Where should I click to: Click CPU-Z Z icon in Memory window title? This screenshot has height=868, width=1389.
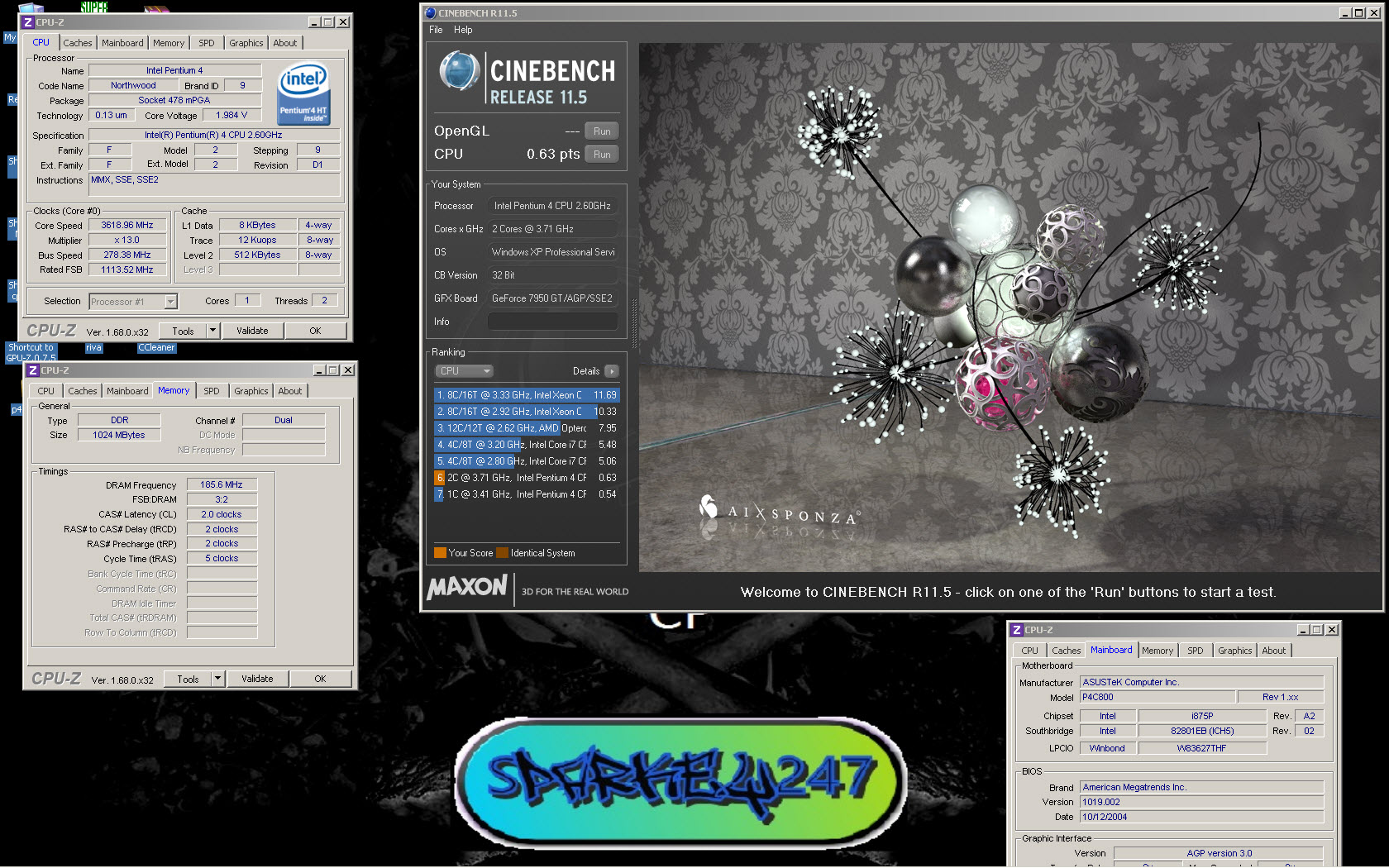point(33,370)
